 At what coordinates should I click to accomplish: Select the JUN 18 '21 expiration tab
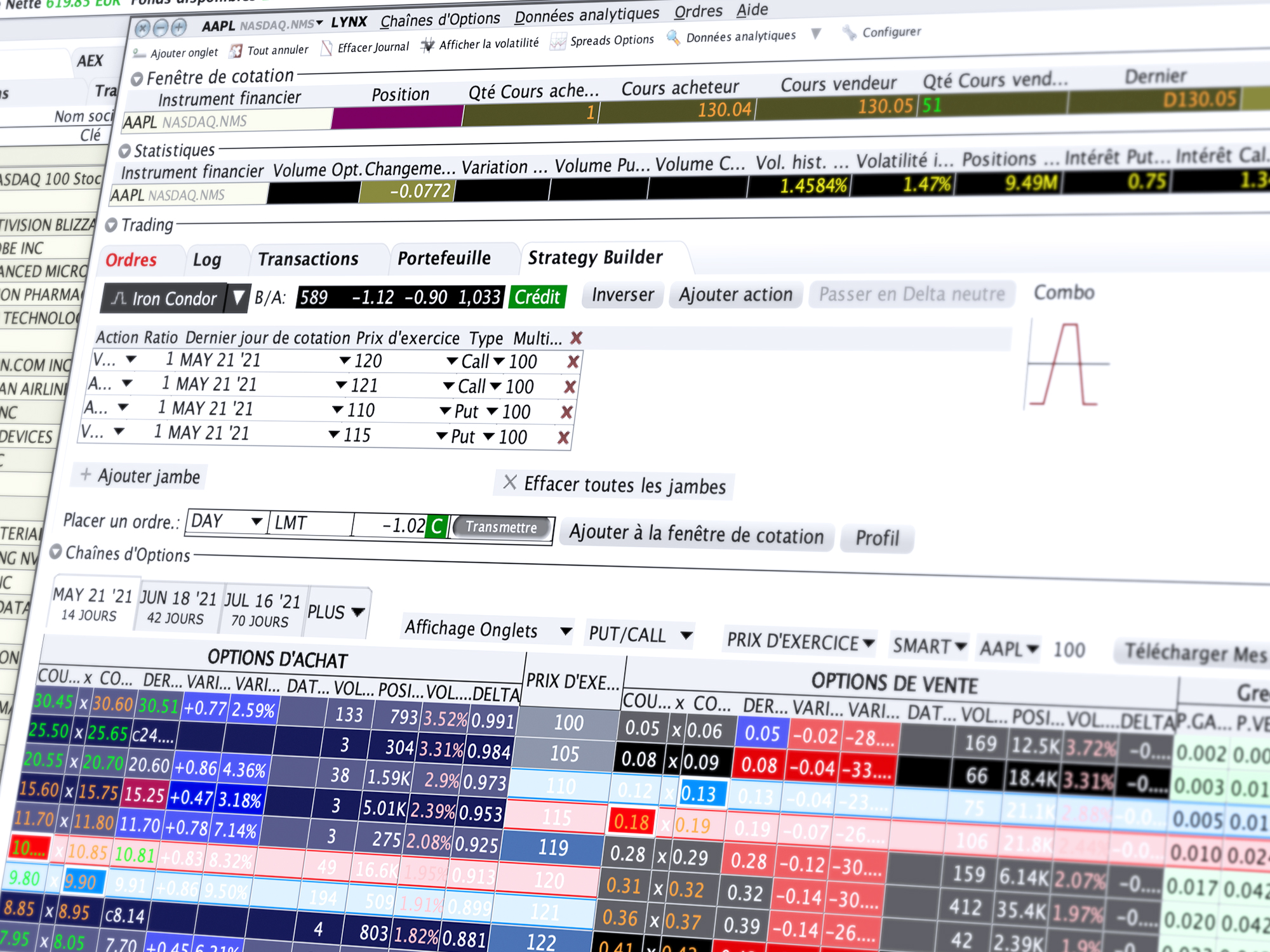(178, 607)
